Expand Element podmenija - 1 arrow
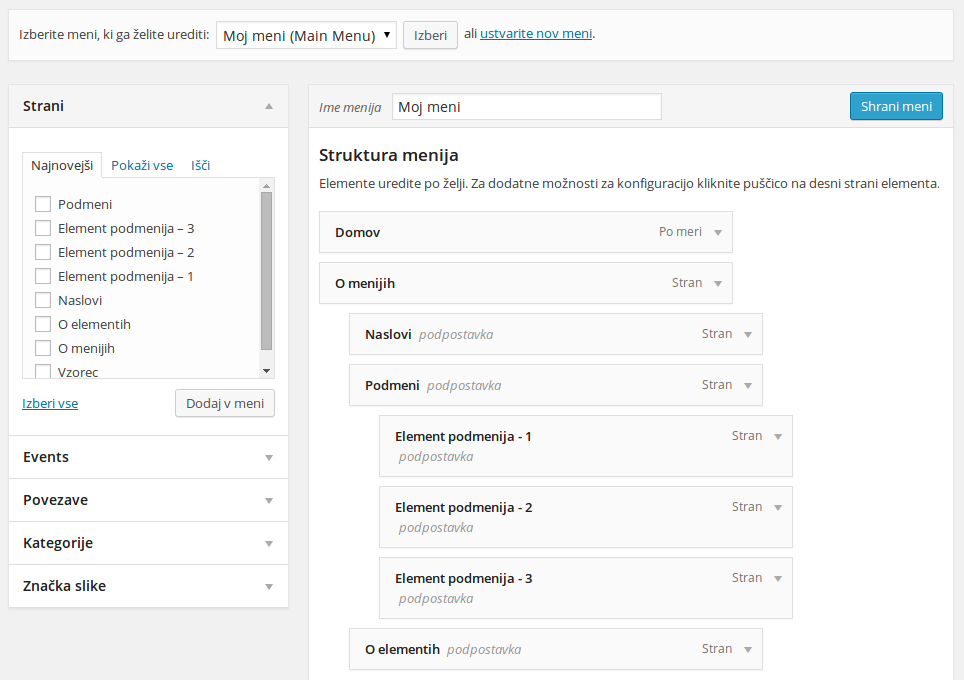 pyautogui.click(x=778, y=437)
